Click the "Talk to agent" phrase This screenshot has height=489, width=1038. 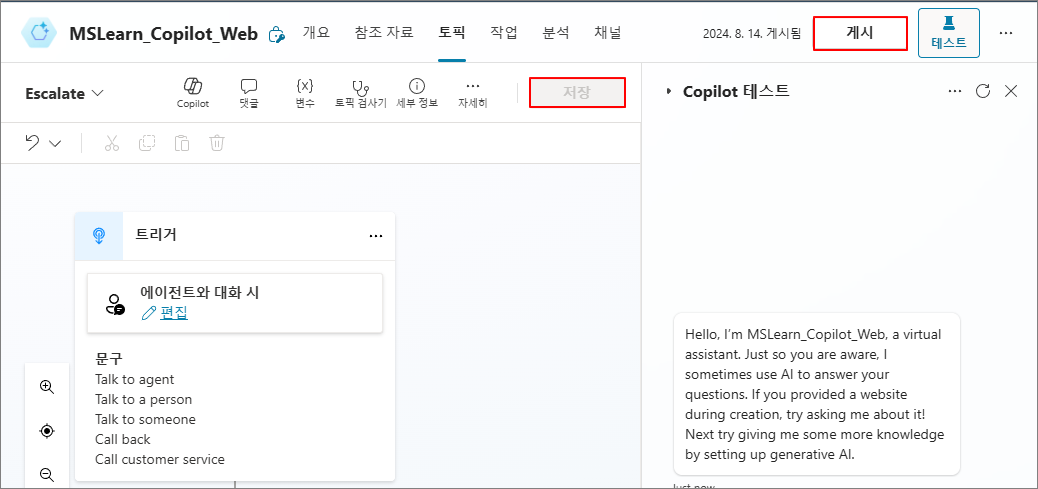[x=134, y=379]
